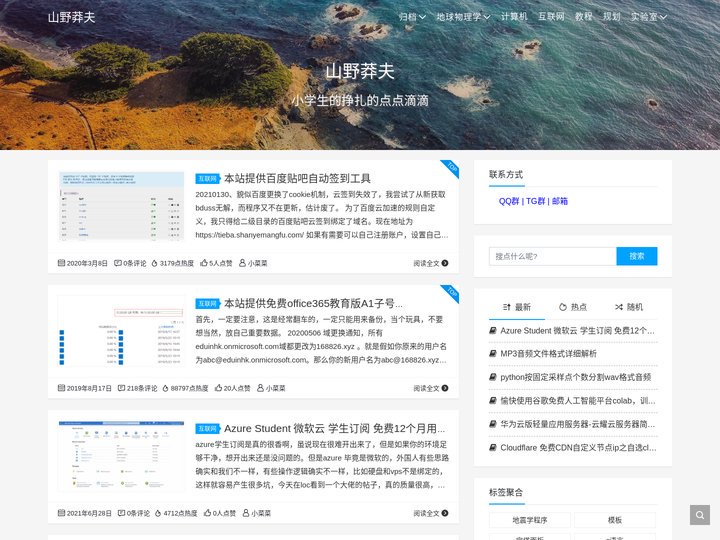Like the post via thumbs-up beside 0人点赞
Image resolution: width=720 pixels, height=540 pixels.
click(208, 512)
